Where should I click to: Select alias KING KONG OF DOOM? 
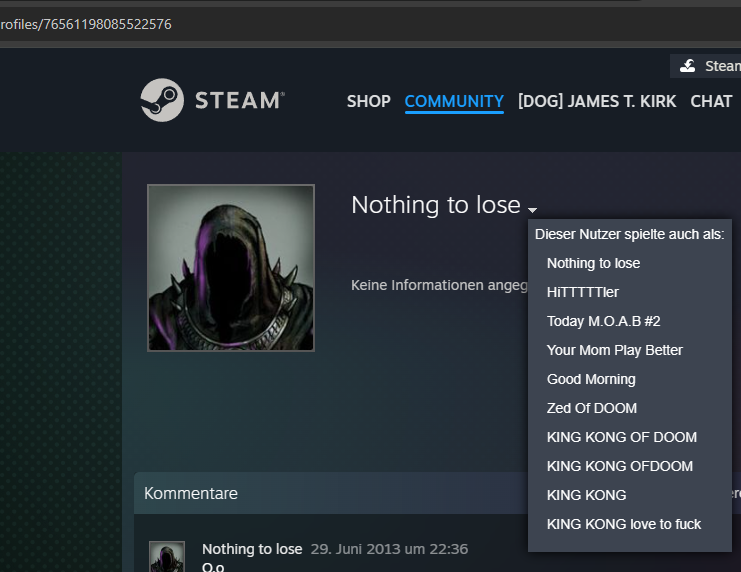tap(621, 437)
